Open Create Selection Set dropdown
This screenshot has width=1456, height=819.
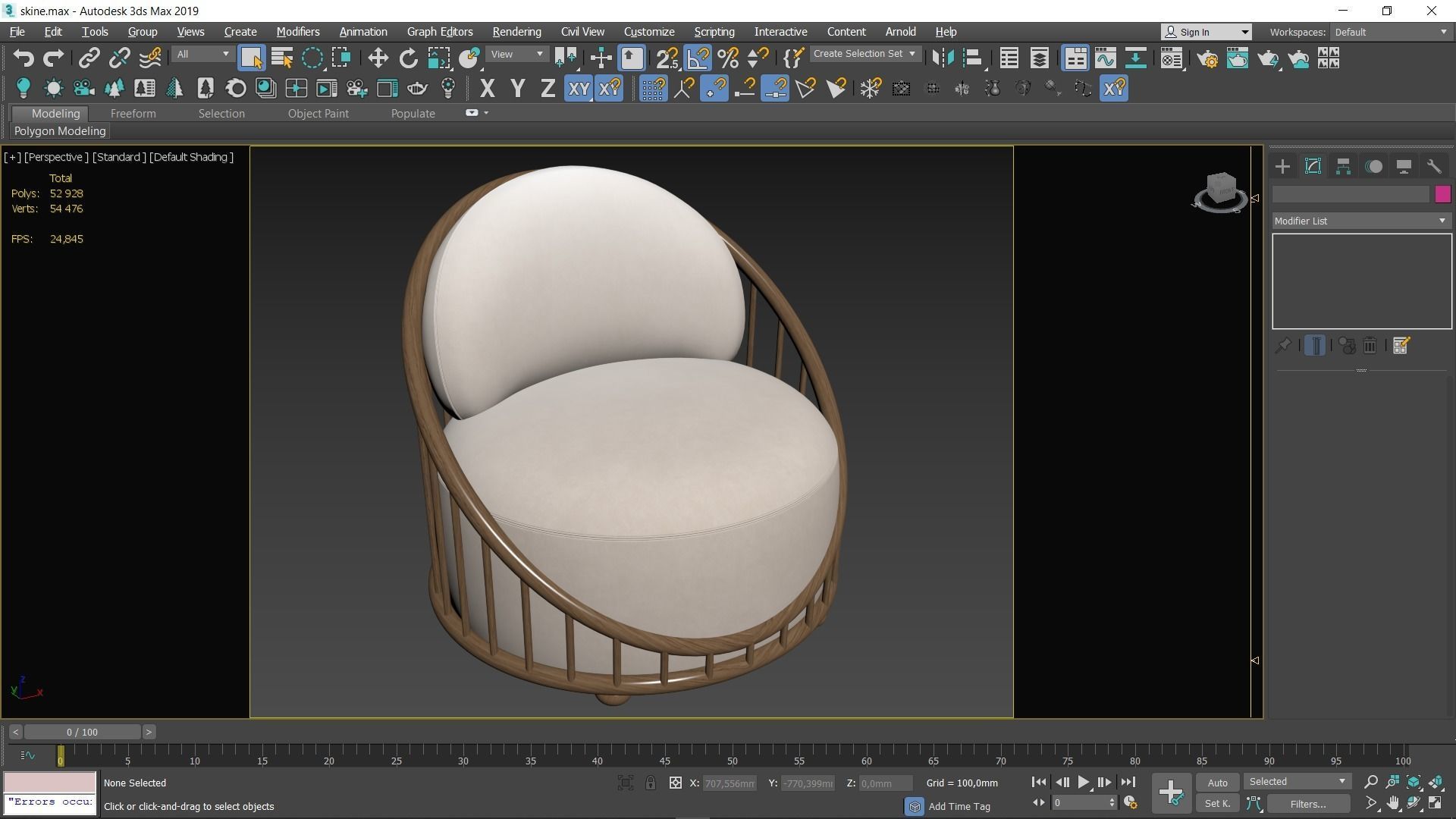click(x=864, y=54)
